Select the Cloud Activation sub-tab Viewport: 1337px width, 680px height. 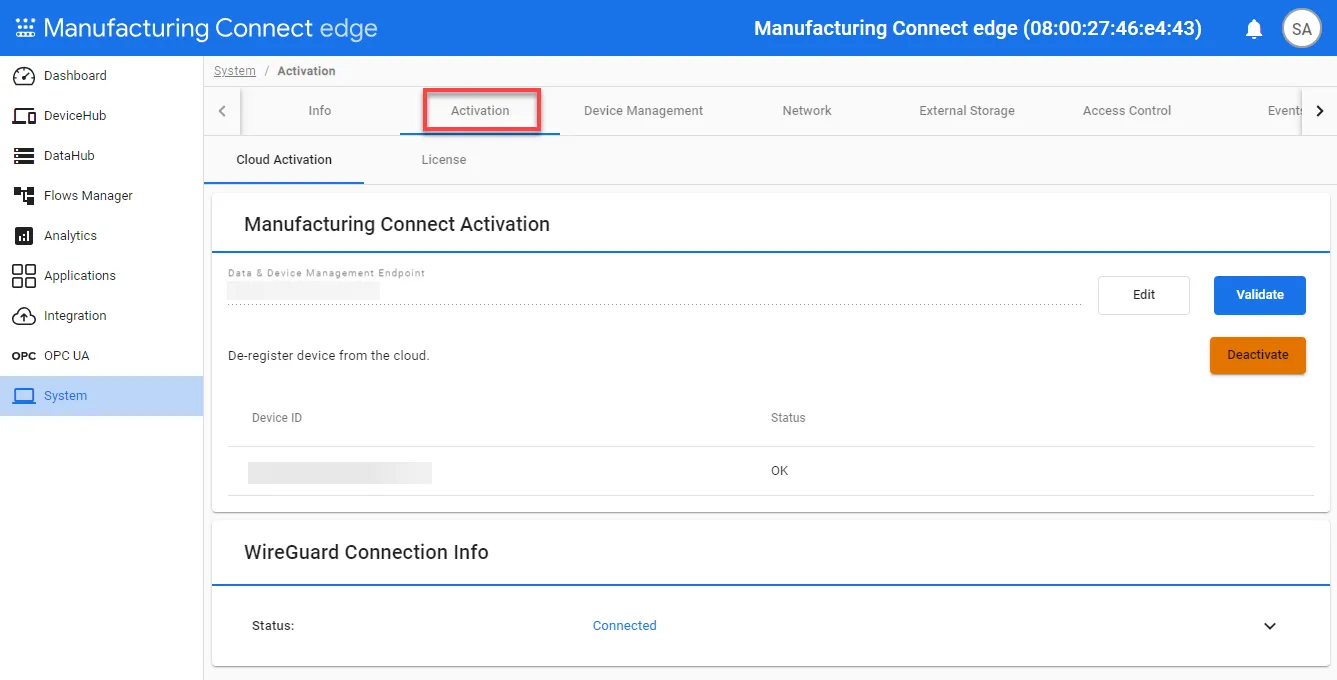pos(284,160)
